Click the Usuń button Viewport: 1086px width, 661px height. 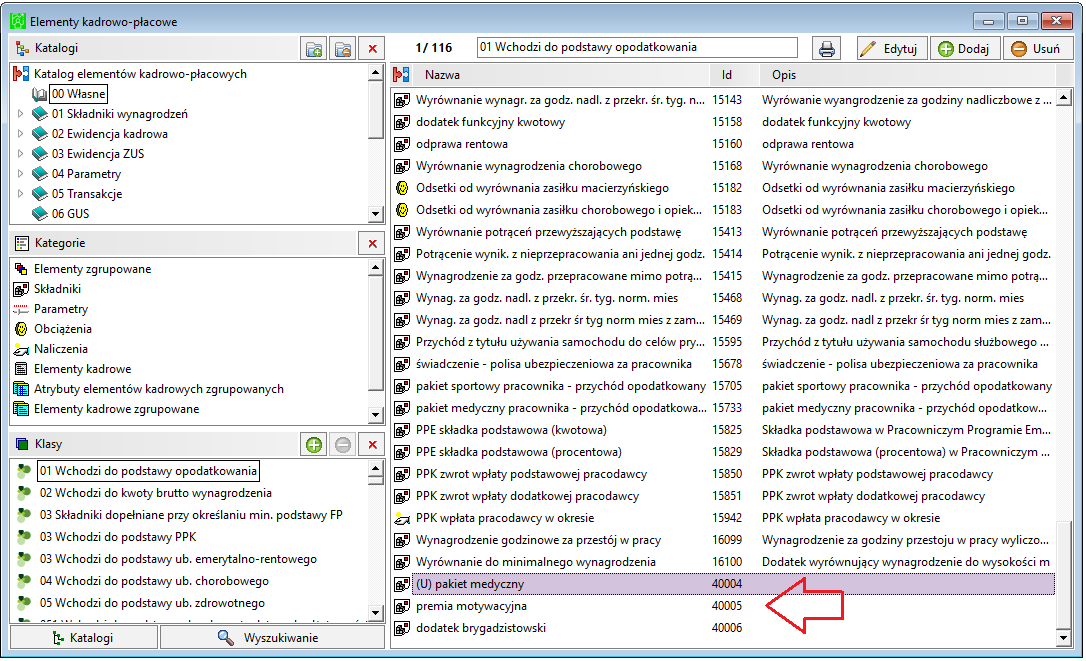(1038, 49)
